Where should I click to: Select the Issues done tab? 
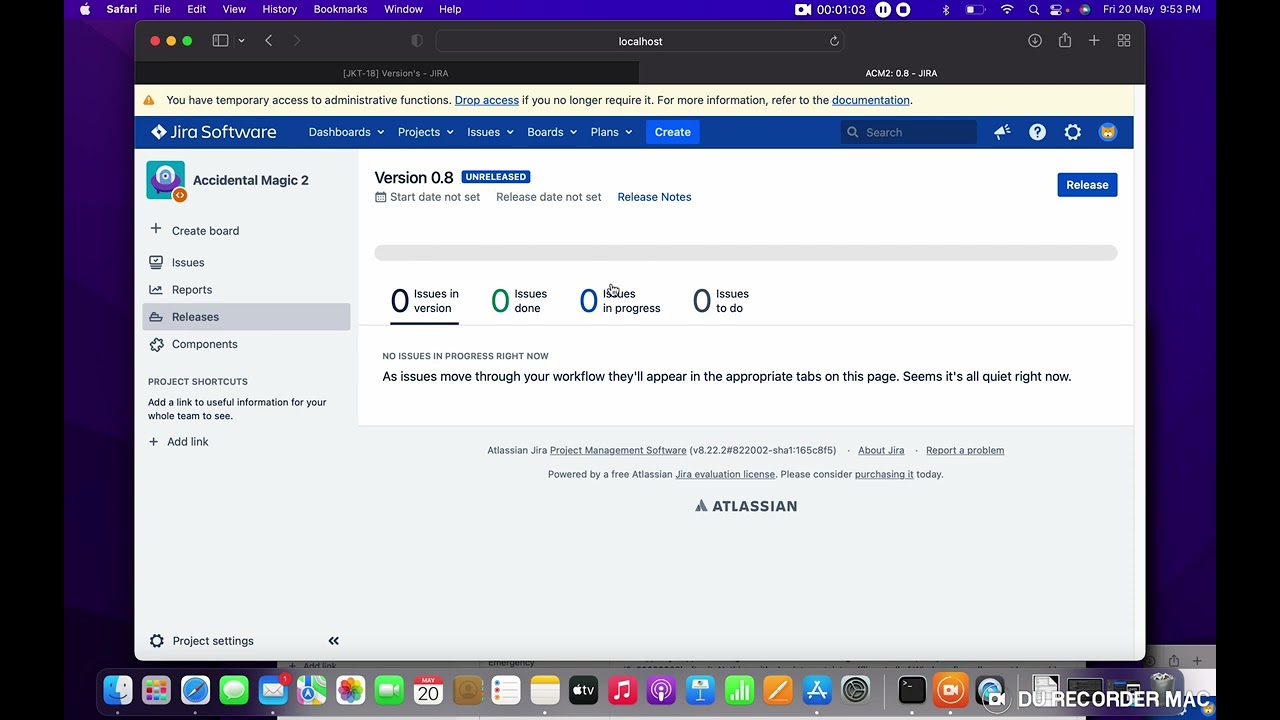point(519,301)
